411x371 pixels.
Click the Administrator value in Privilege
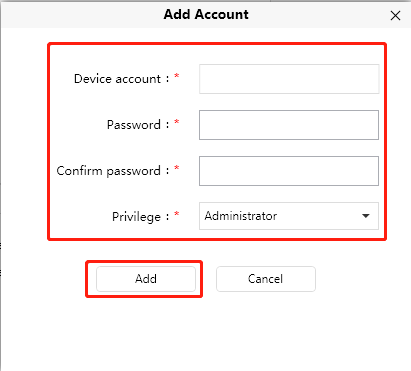(x=241, y=216)
